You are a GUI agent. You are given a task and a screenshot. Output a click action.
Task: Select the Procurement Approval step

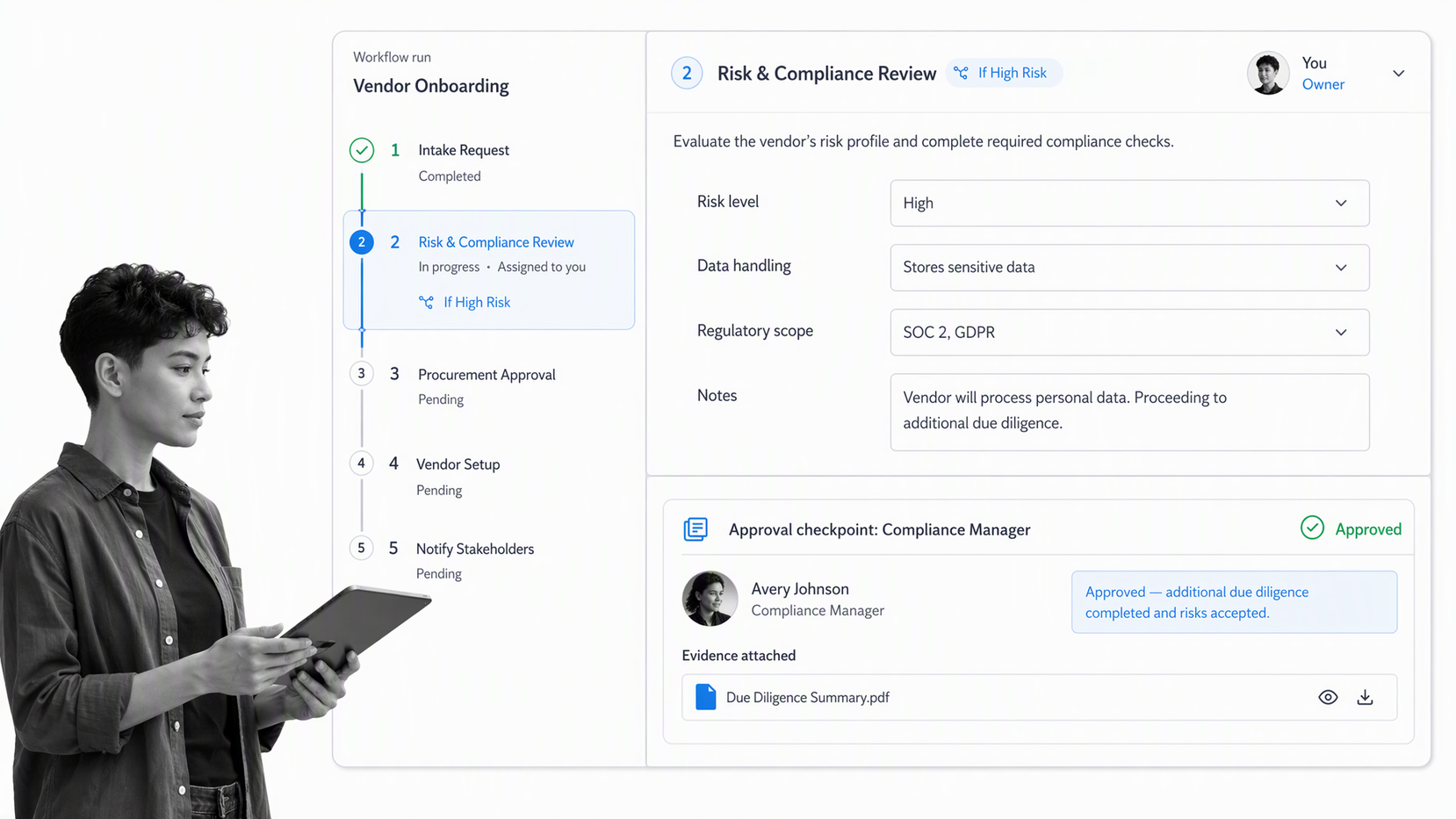(487, 375)
